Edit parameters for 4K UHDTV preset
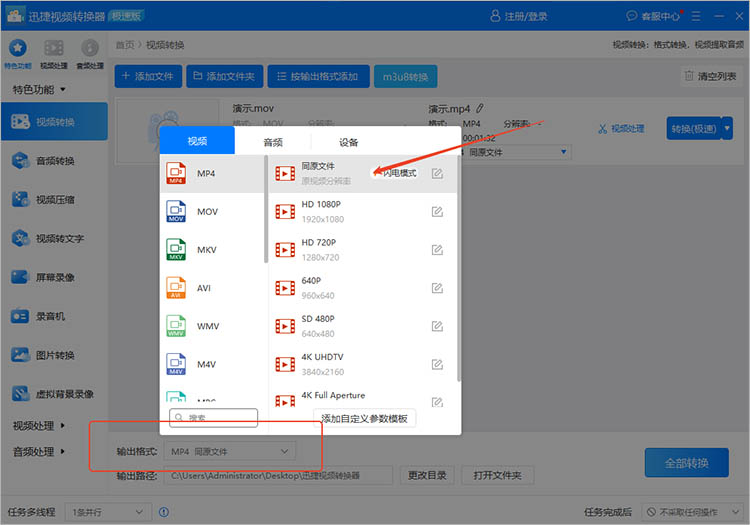Viewport: 750px width, 525px height. [437, 364]
